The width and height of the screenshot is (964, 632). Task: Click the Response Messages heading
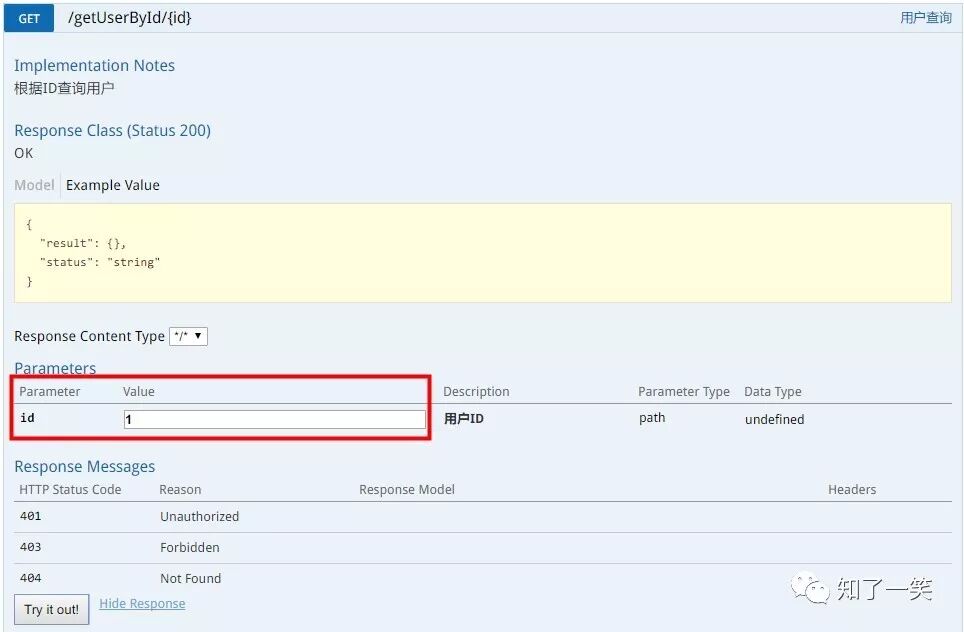[84, 467]
